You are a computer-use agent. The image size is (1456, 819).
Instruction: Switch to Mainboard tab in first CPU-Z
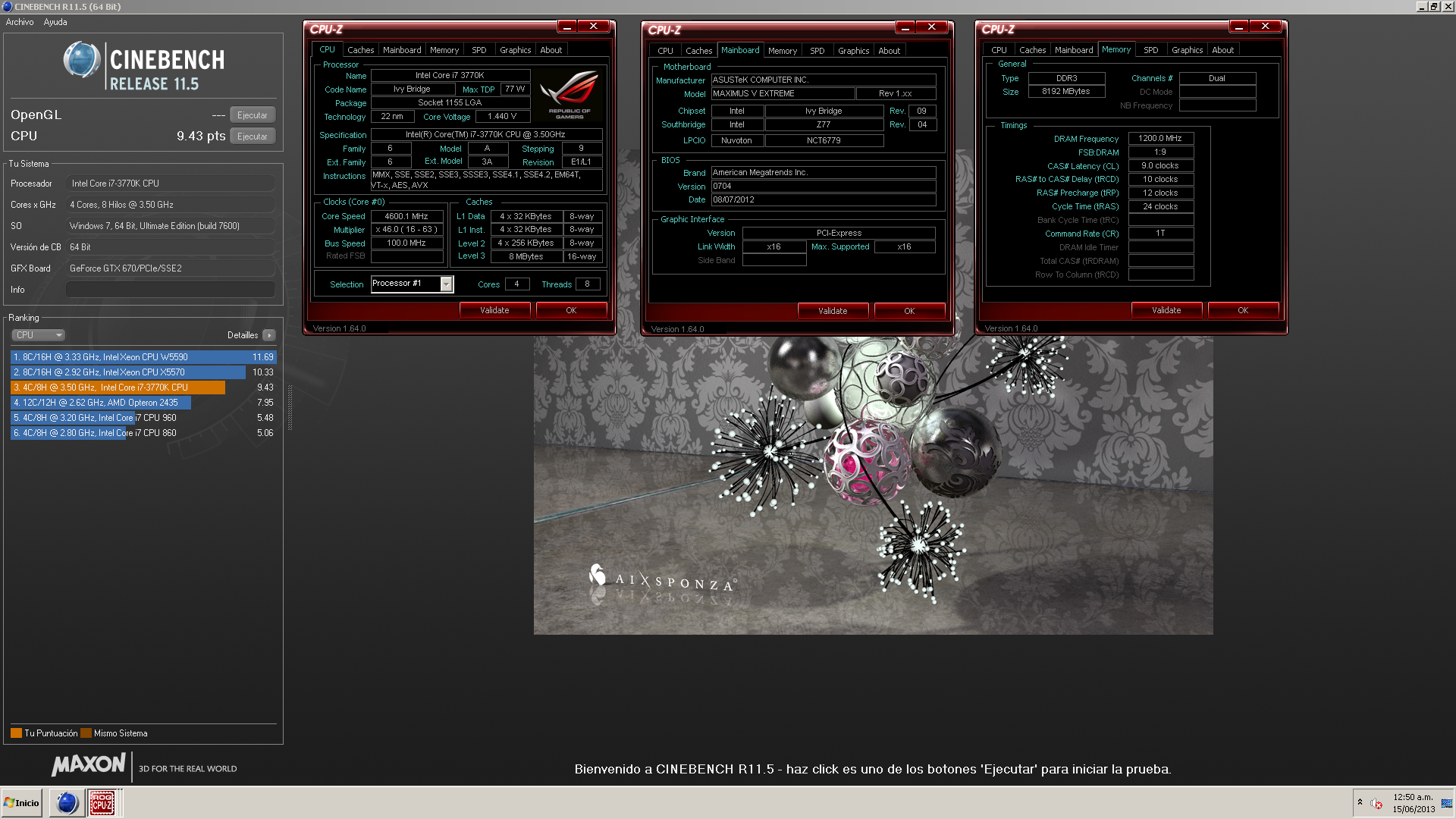coord(402,50)
